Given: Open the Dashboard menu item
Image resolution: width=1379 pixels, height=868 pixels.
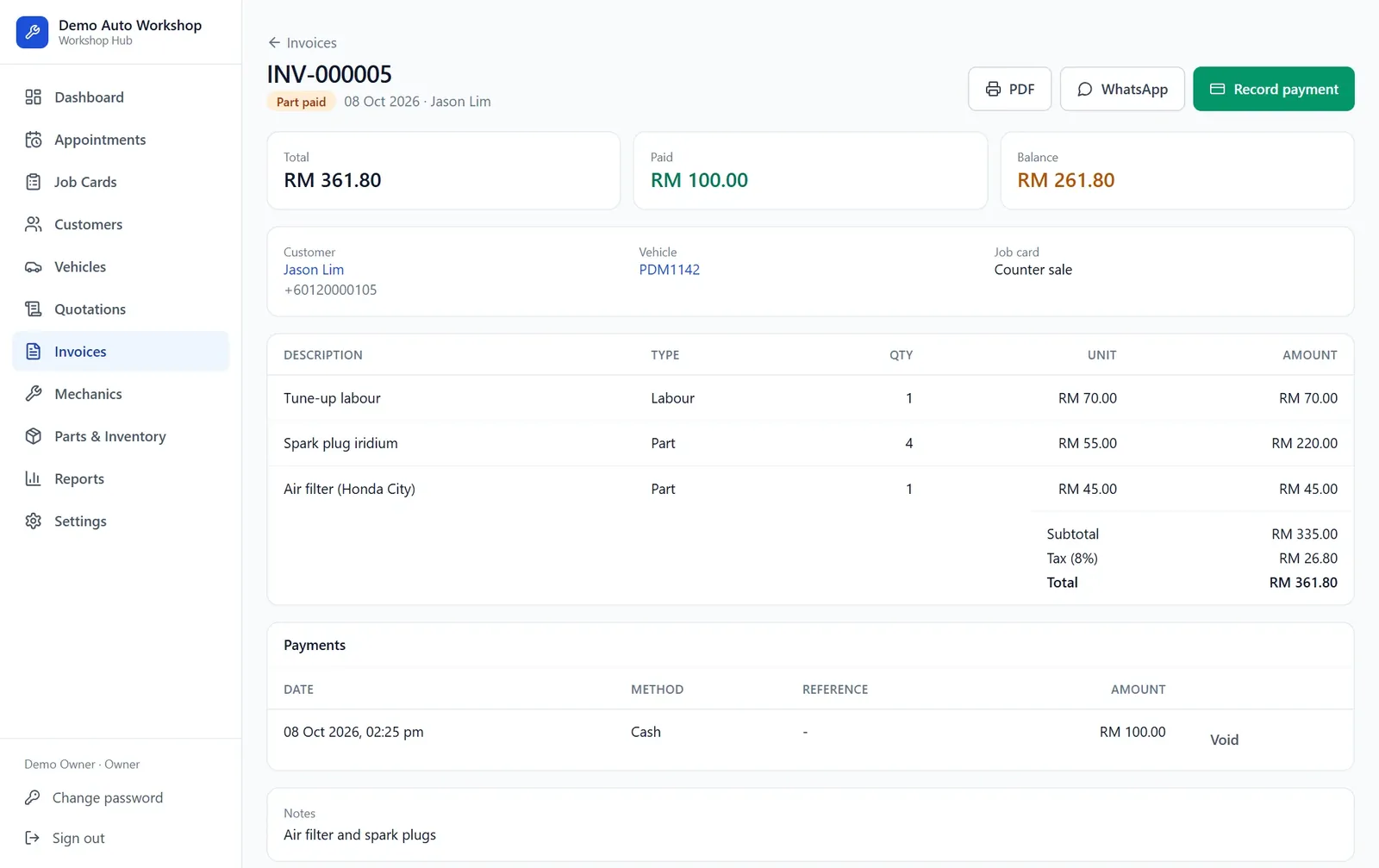Looking at the screenshot, I should click(x=121, y=97).
